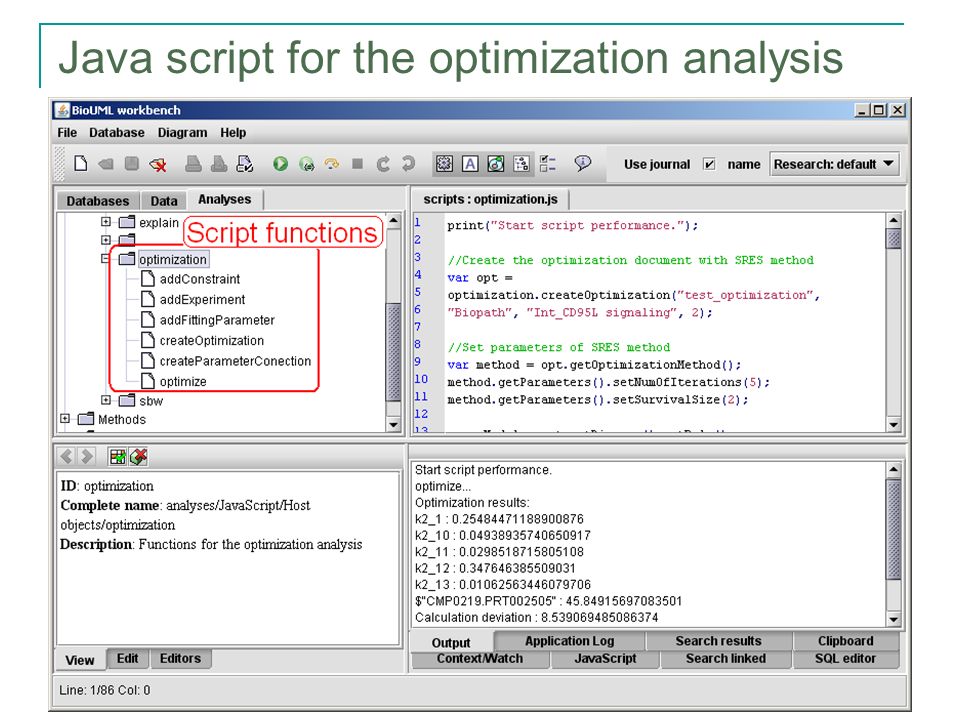Viewport: 960px width, 720px height.
Task: Click the back arrow in properties pane
Action: click(67, 456)
